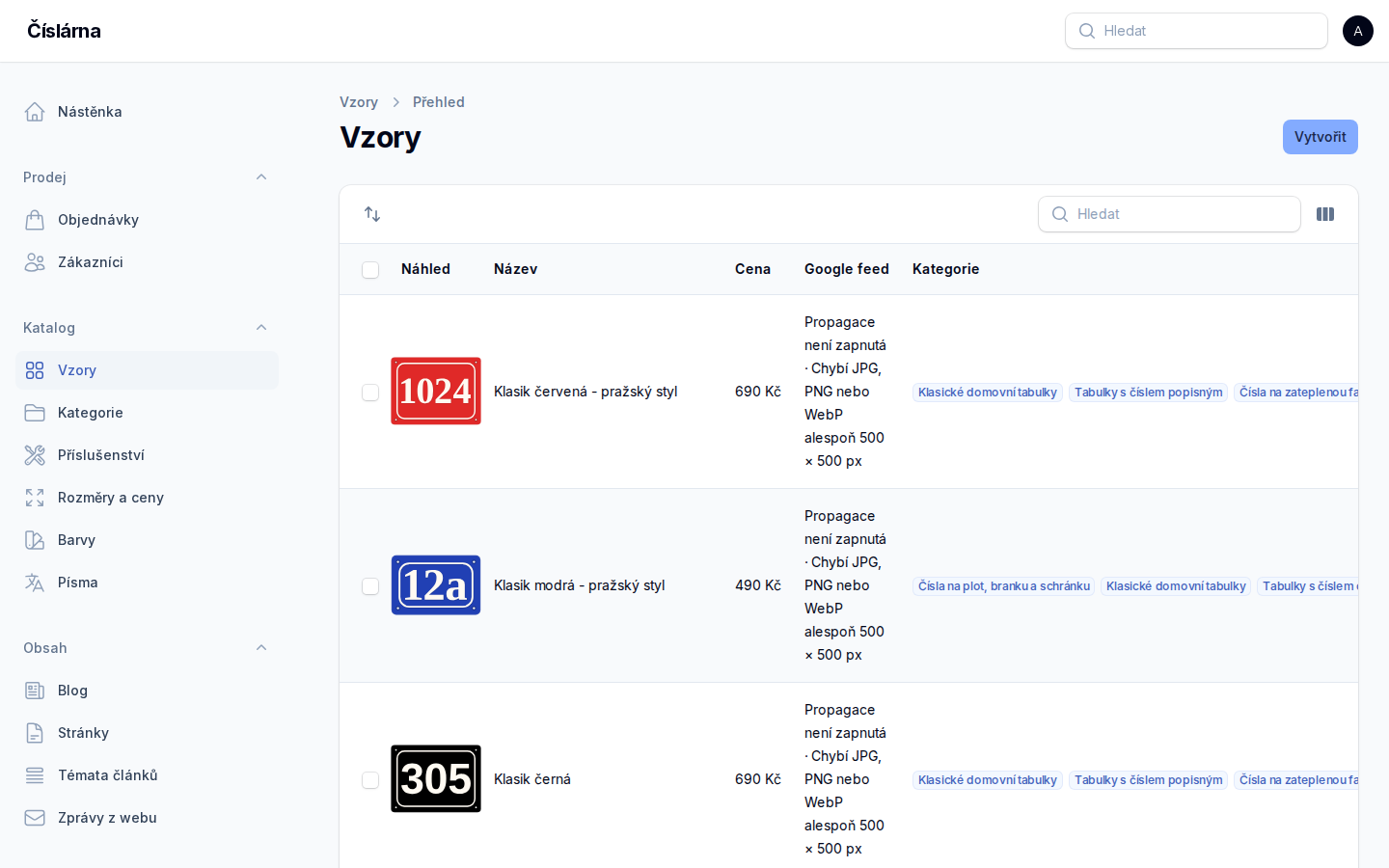The image size is (1389, 868).
Task: Click the black 305 thumbnail
Action: coord(436,779)
